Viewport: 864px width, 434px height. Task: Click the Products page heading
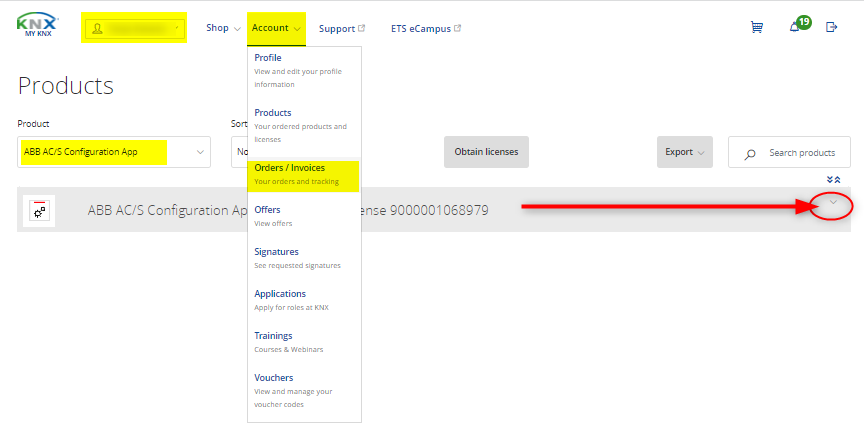coord(66,86)
